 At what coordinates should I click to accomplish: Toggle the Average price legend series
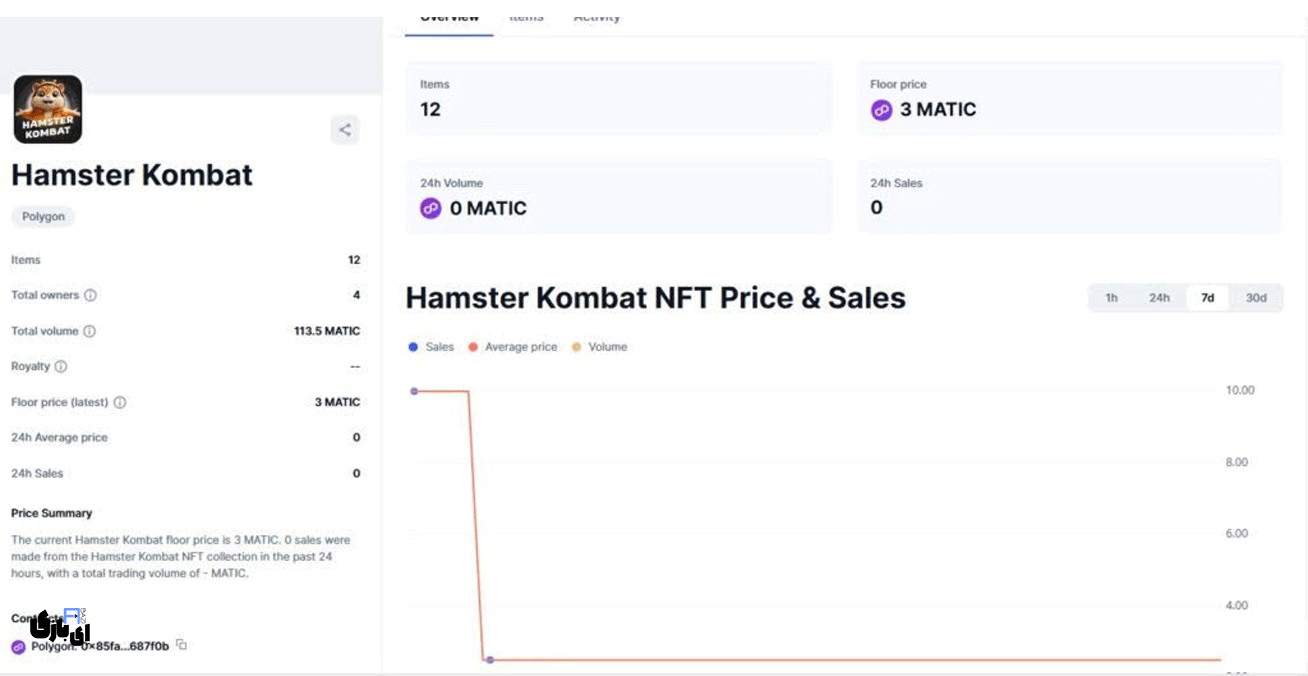pos(513,347)
